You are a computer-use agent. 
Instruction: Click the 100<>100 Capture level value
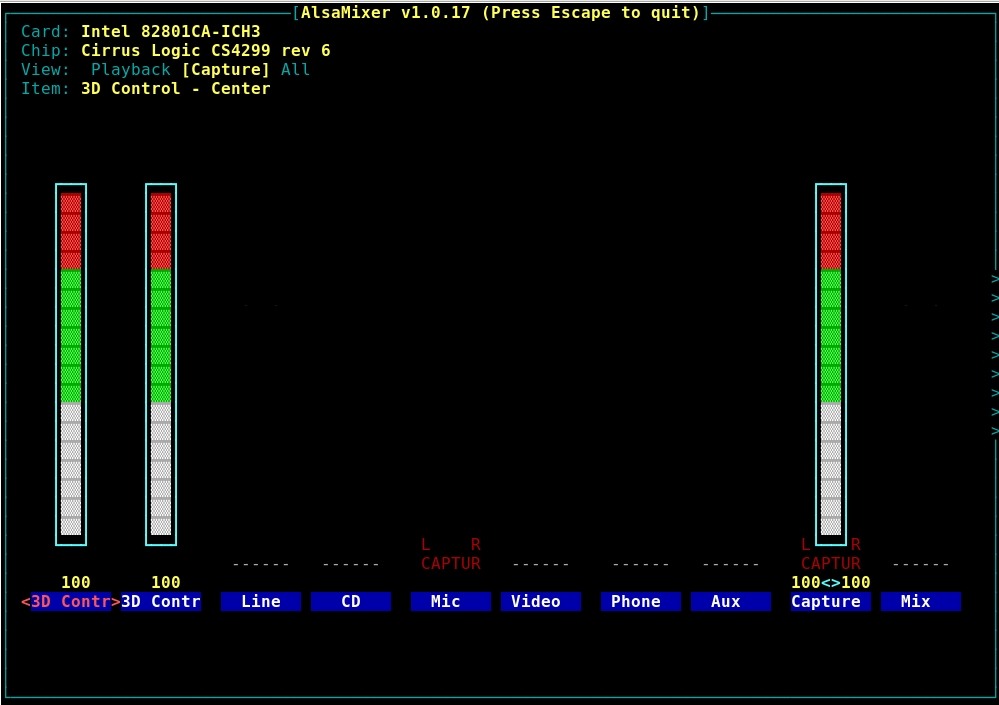click(831, 583)
